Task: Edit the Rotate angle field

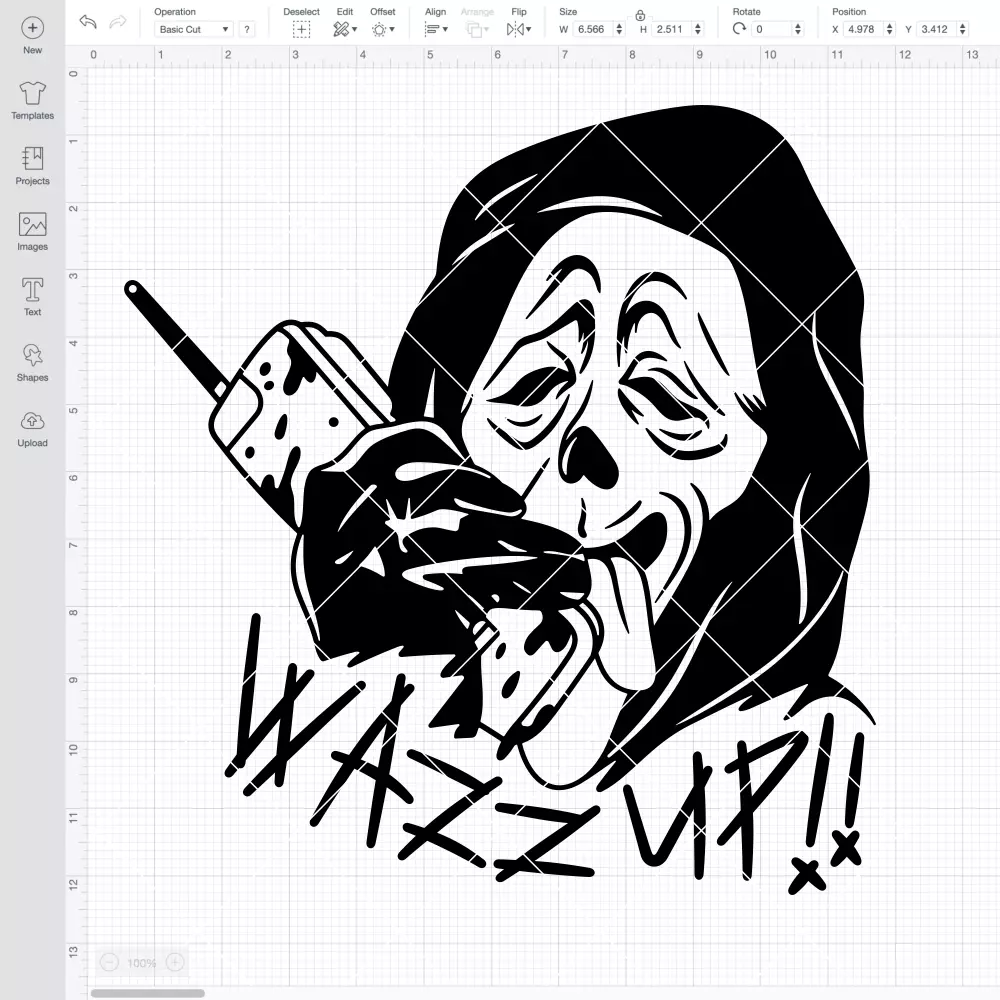Action: point(772,29)
